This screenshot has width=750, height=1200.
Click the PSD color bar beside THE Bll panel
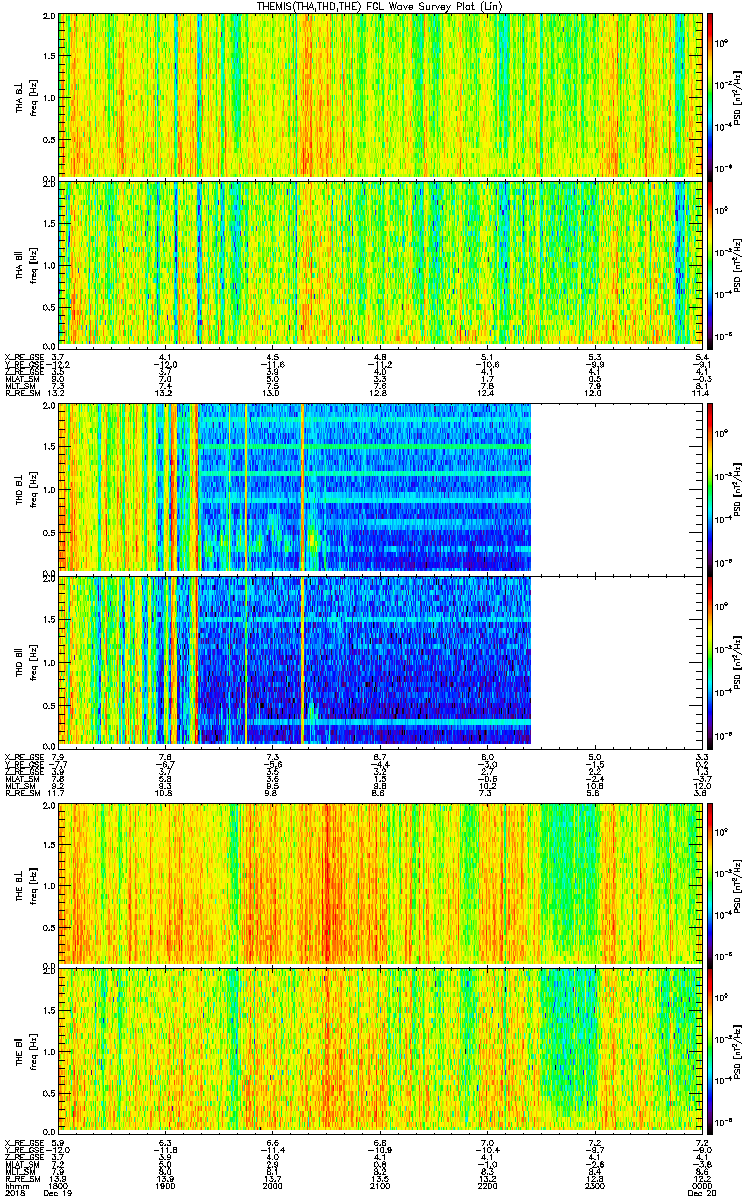pyautogui.click(x=710, y=1052)
